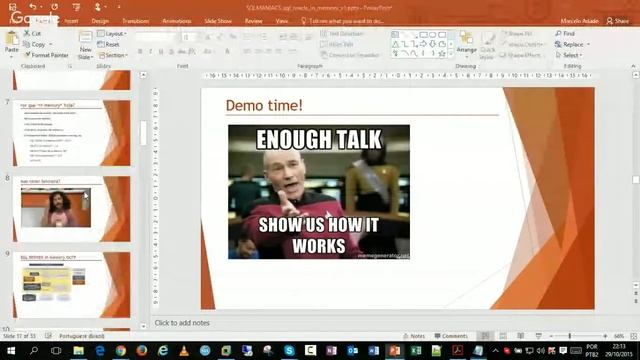Open the Replace dropdown arrow
This screenshot has width=640, height=360.
pos(588,44)
